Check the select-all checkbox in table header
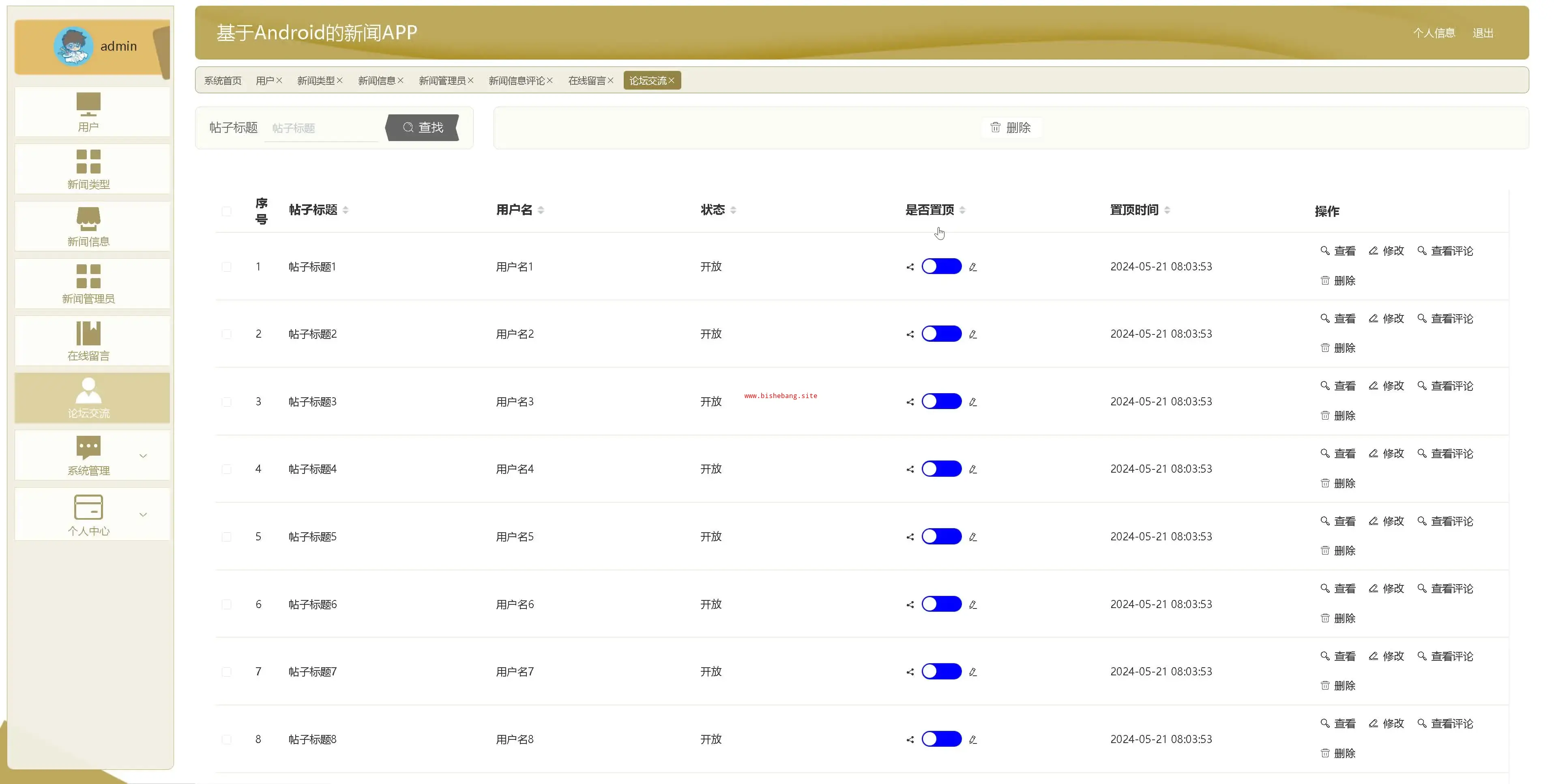The height and width of the screenshot is (784, 1554). [226, 211]
